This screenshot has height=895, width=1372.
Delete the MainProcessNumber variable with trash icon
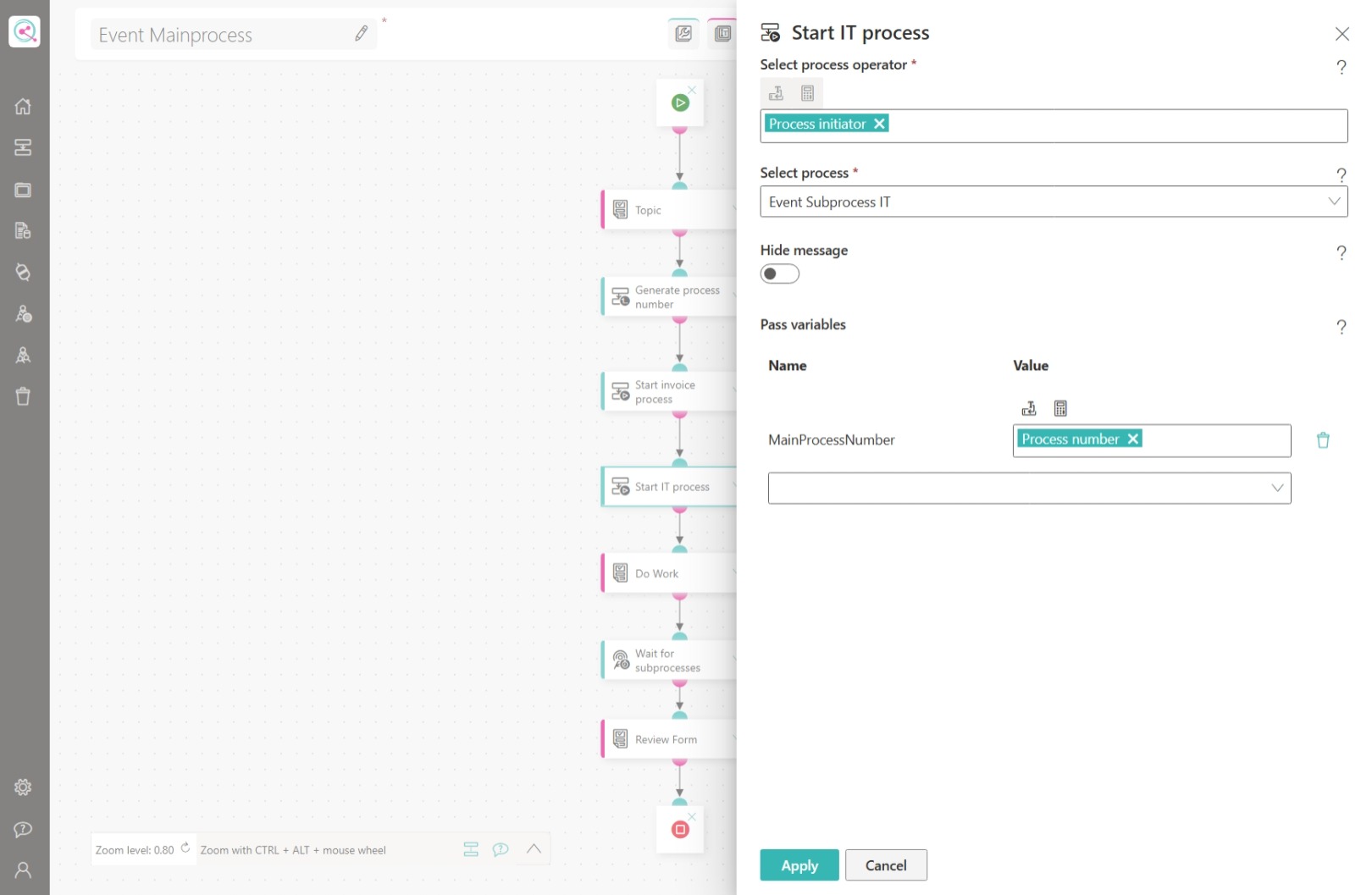point(1323,440)
